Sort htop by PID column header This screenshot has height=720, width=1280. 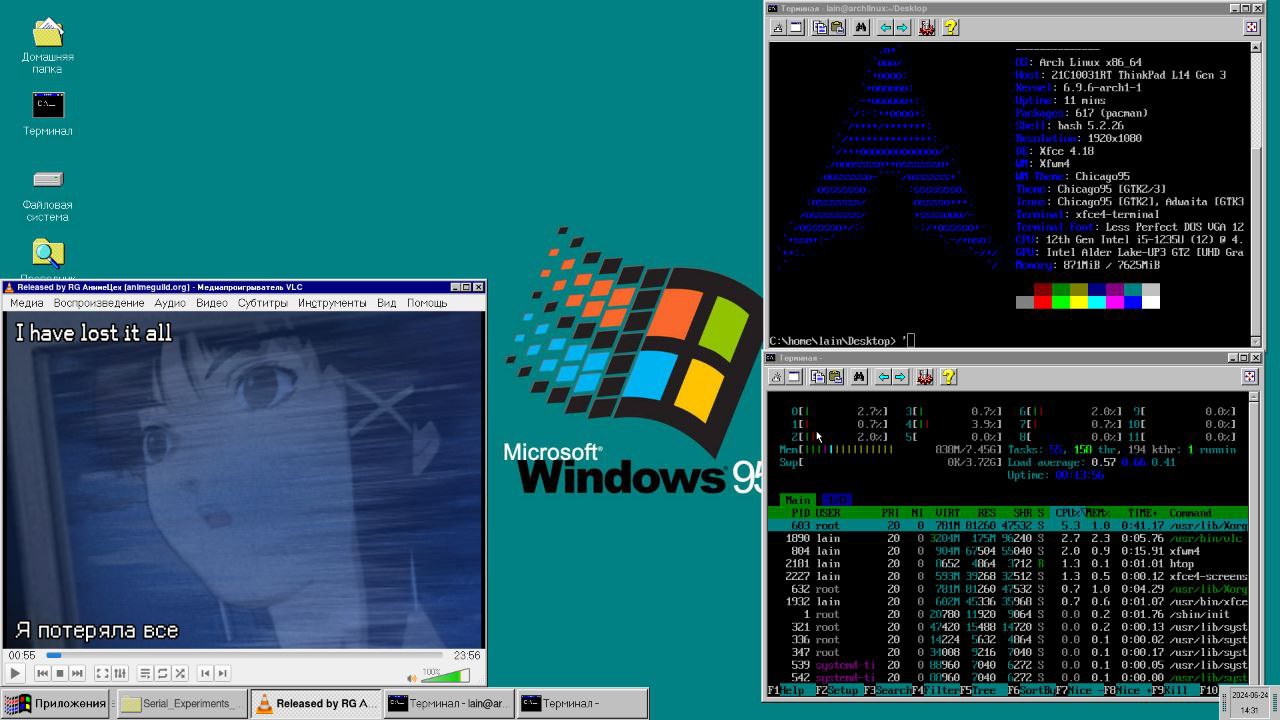tap(800, 513)
